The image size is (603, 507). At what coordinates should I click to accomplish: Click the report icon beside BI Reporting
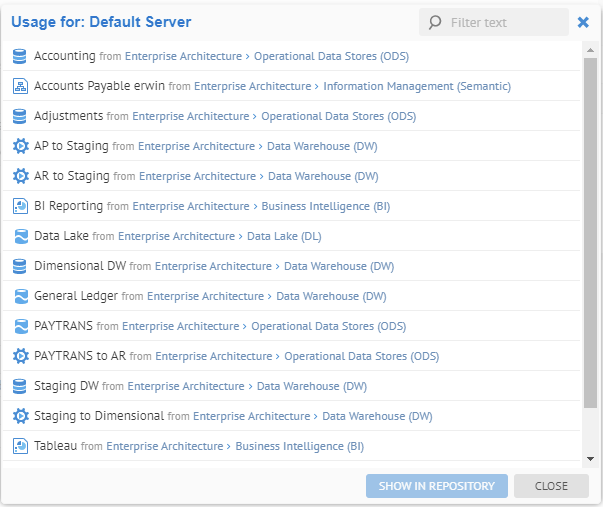(20, 207)
